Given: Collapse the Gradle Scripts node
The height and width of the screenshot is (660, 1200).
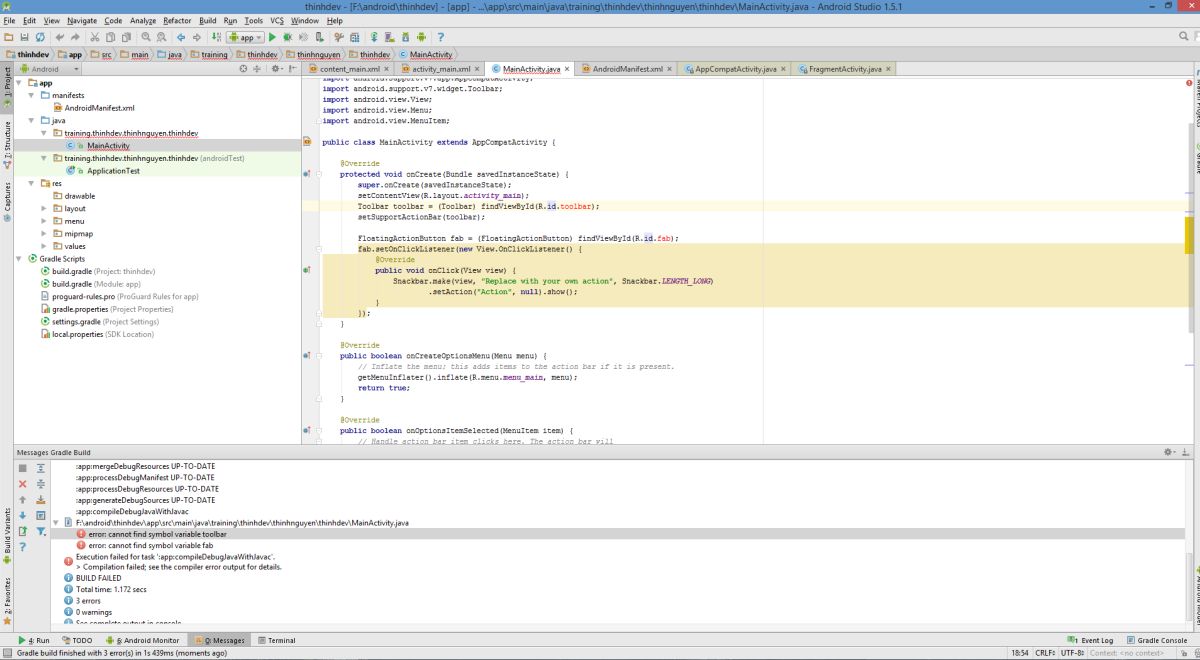Looking at the screenshot, I should point(18,259).
